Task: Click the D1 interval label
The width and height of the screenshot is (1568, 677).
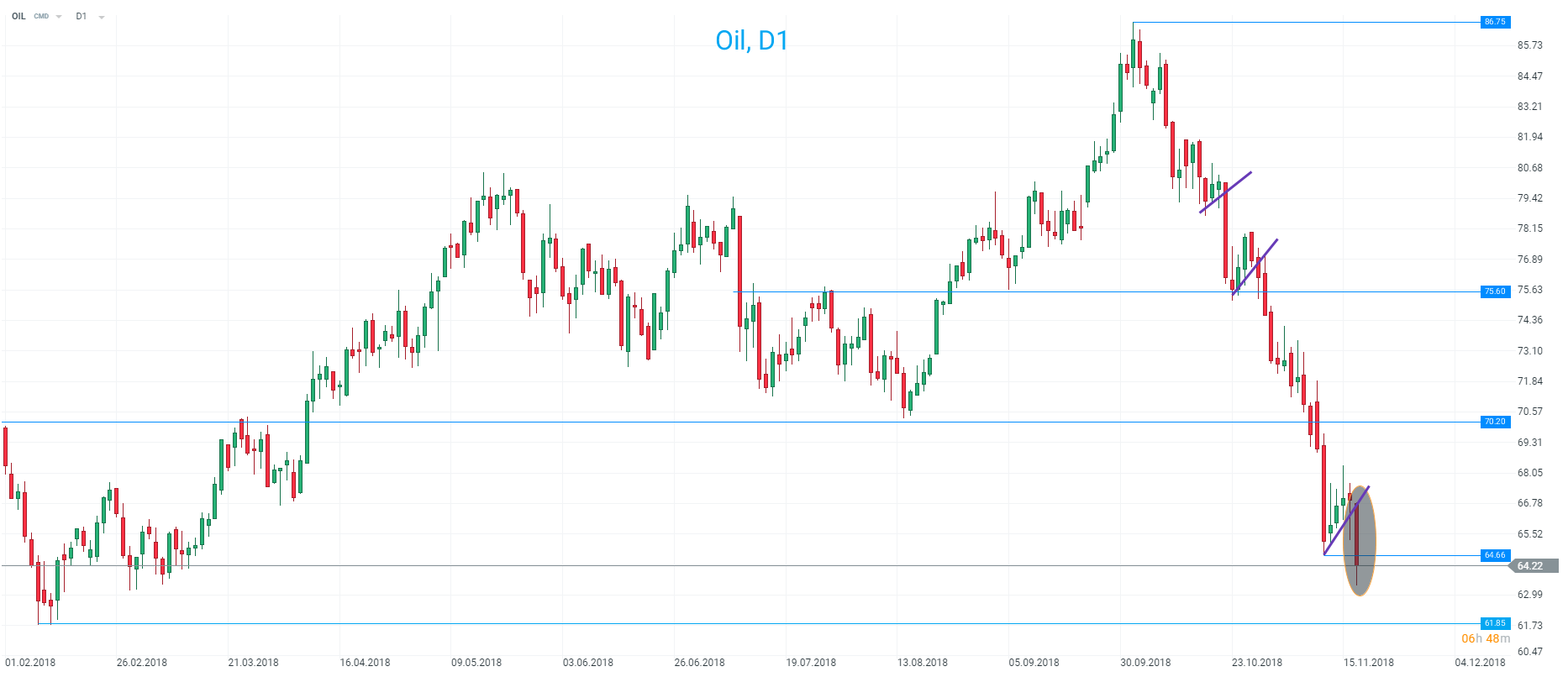Action: click(x=81, y=17)
